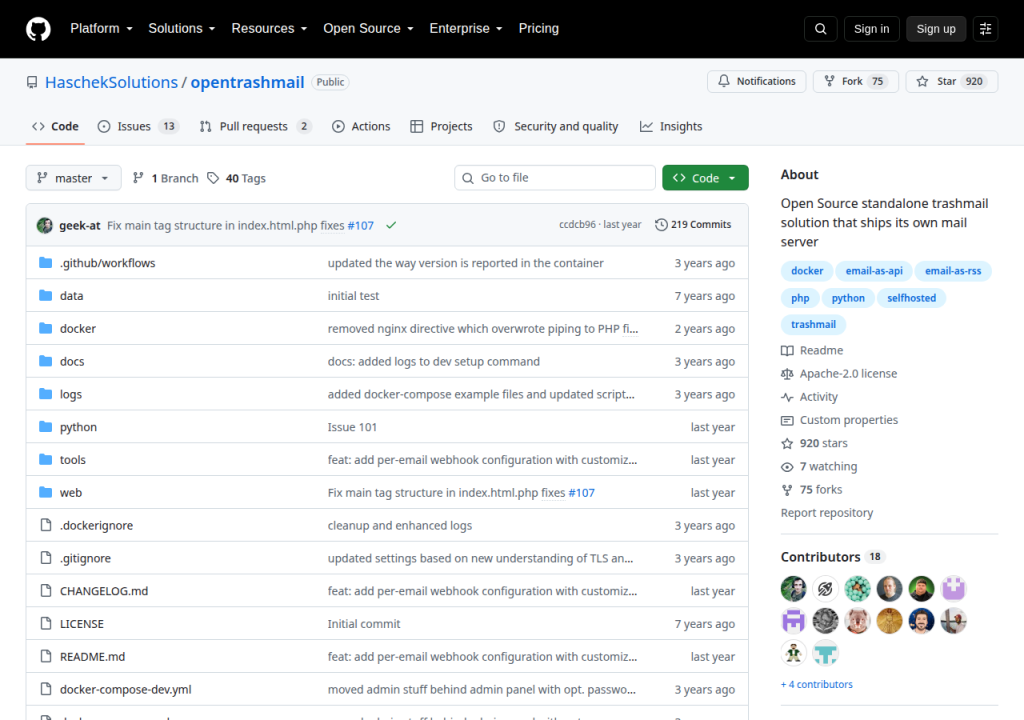The width and height of the screenshot is (1024, 720).
Task: Select the email-as-api topic tag
Action: coord(874,270)
